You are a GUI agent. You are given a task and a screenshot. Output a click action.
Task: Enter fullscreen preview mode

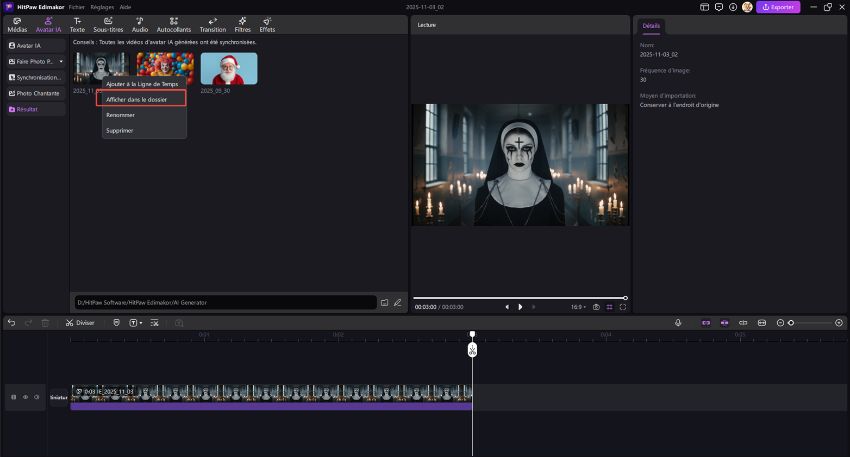622,307
